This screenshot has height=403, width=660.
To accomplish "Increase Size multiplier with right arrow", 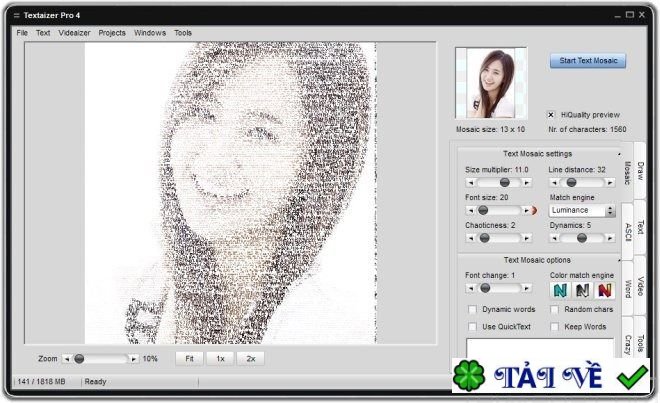I will coord(526,183).
